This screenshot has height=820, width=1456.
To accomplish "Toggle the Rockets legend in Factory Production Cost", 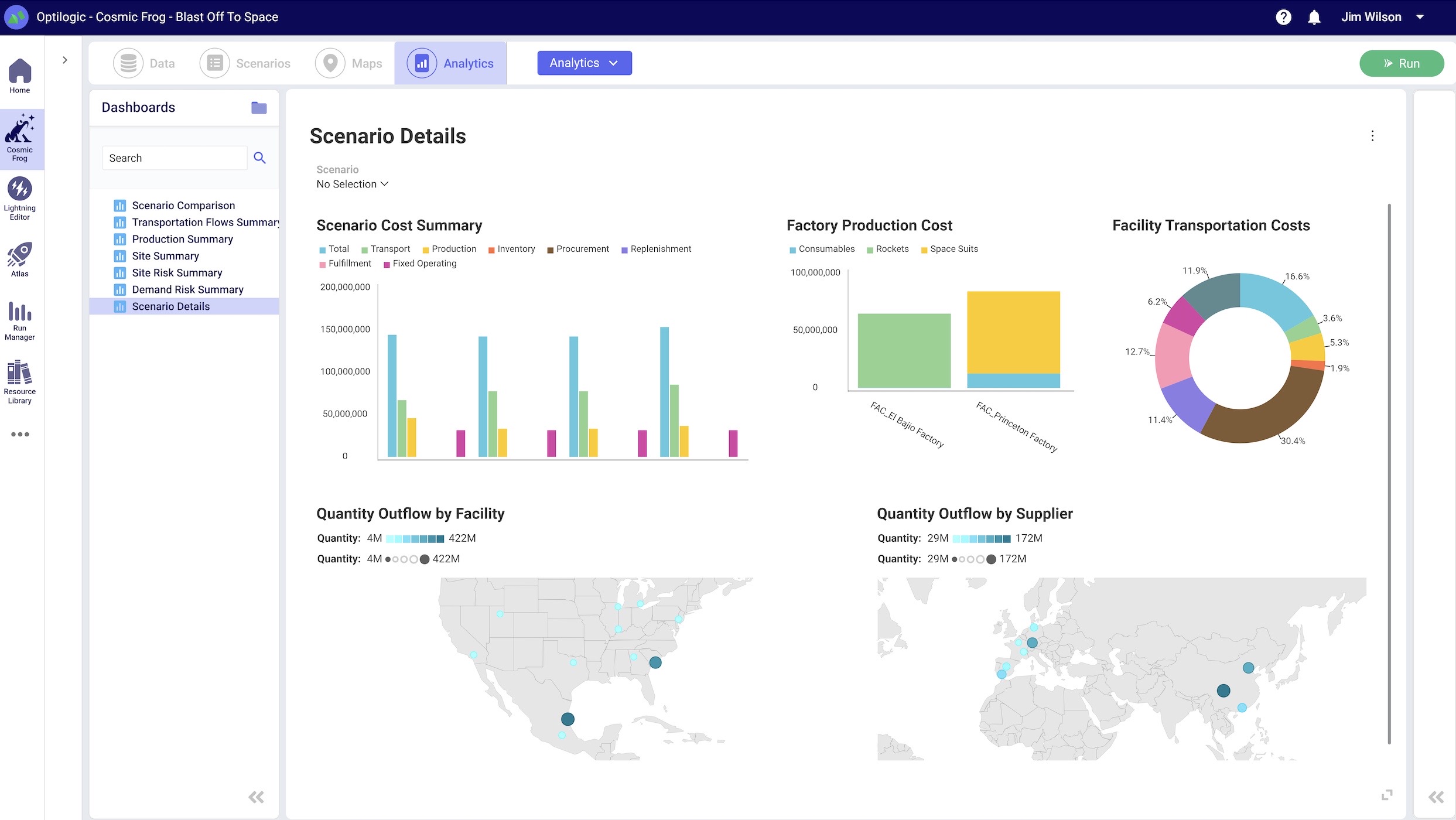I will pyautogui.click(x=887, y=249).
